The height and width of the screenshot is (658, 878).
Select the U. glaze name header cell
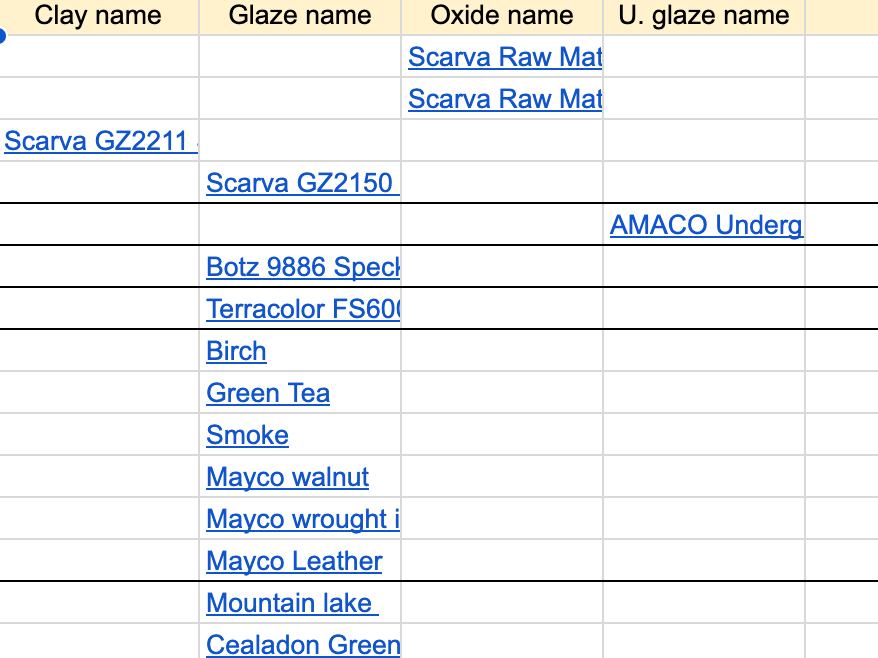point(704,16)
